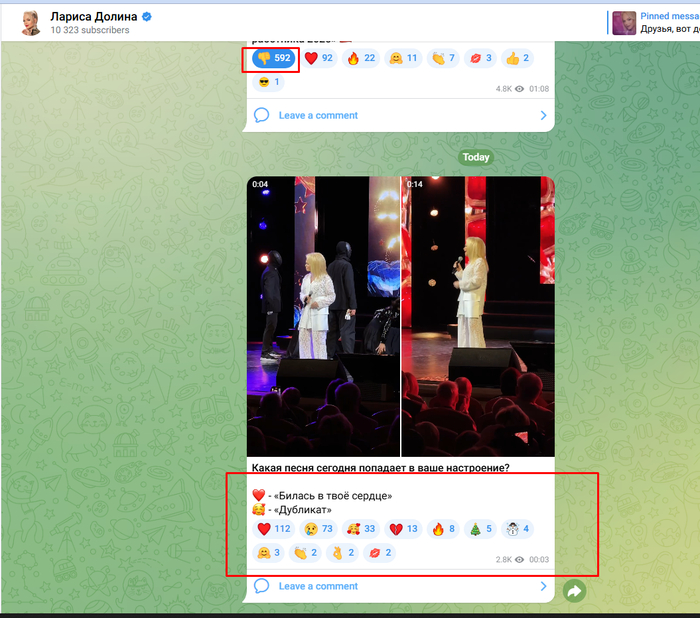This screenshot has width=700, height=618.
Task: Click Leave a comment on the upper post
Action: (x=318, y=115)
